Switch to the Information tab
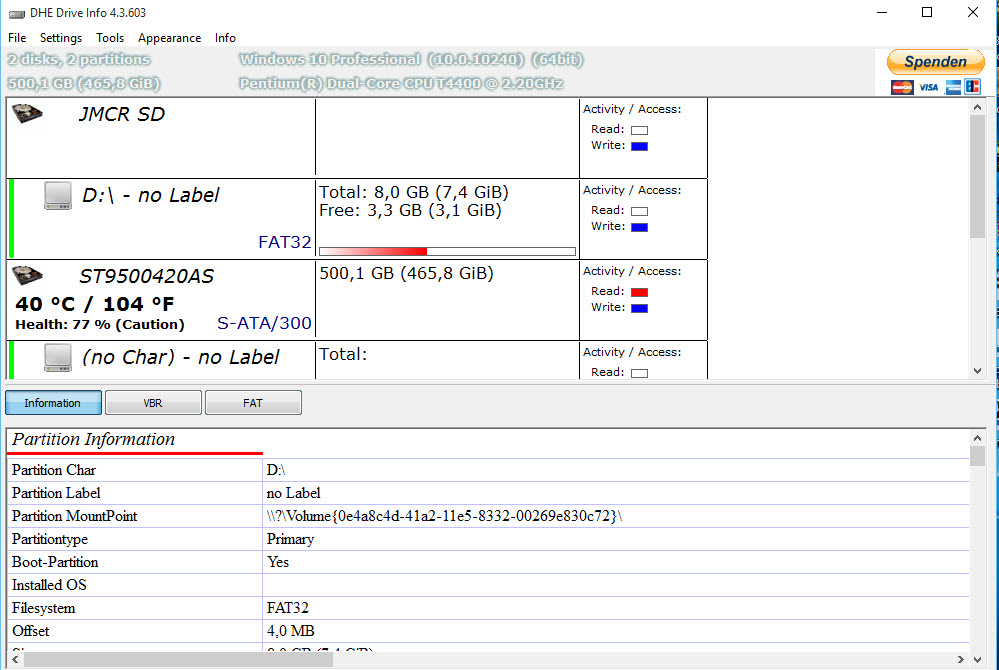The image size is (999, 670). (x=53, y=403)
